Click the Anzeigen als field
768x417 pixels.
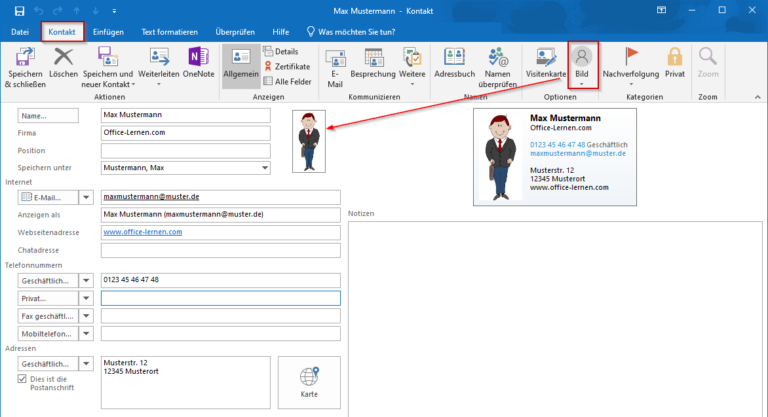point(220,215)
